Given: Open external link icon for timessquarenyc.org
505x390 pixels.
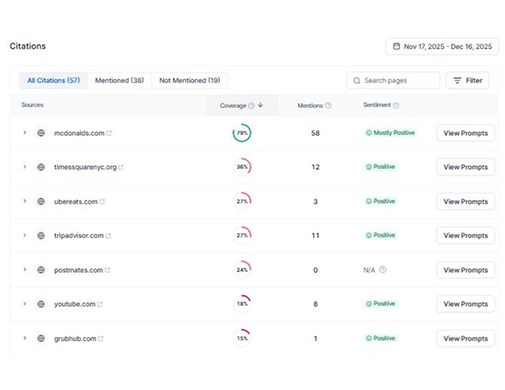Looking at the screenshot, I should pos(121,167).
